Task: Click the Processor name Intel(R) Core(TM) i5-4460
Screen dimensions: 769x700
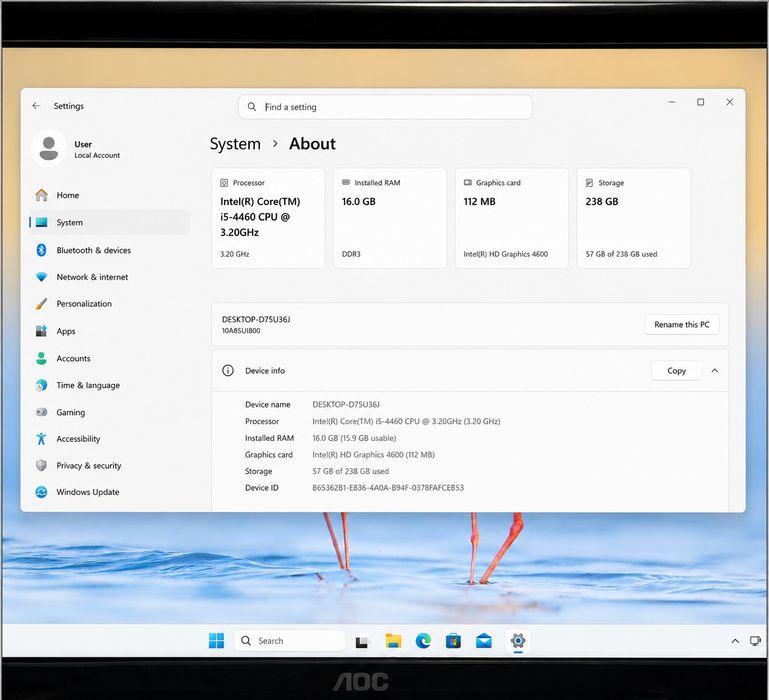Action: point(260,217)
